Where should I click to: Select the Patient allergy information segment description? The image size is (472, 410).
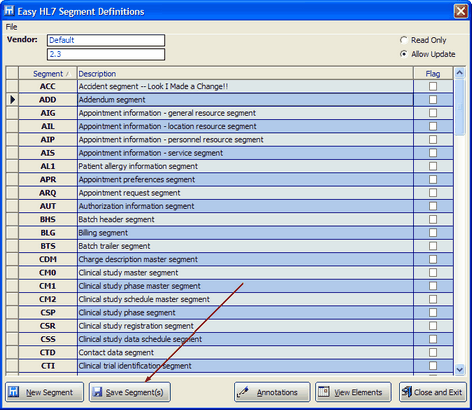138,166
